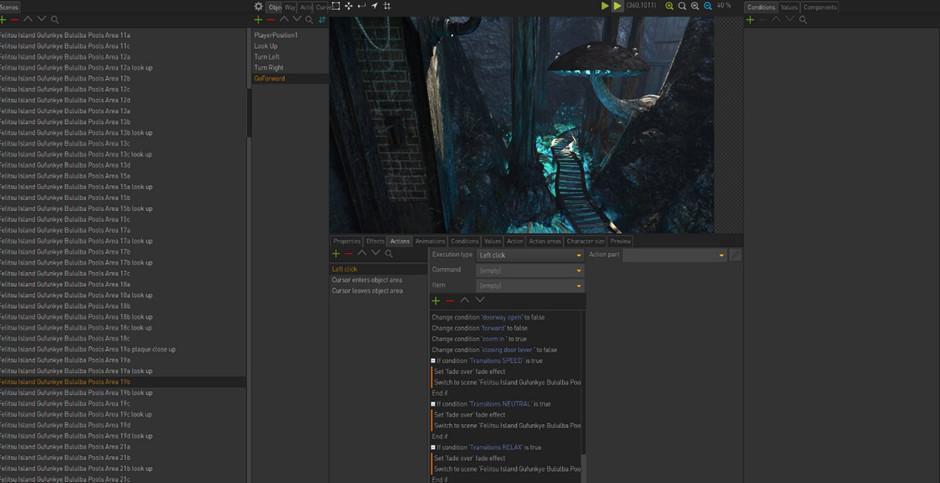Toggle the 'Transitions RELAX' if-condition box
Image resolution: width=940 pixels, height=483 pixels.
click(x=433, y=447)
